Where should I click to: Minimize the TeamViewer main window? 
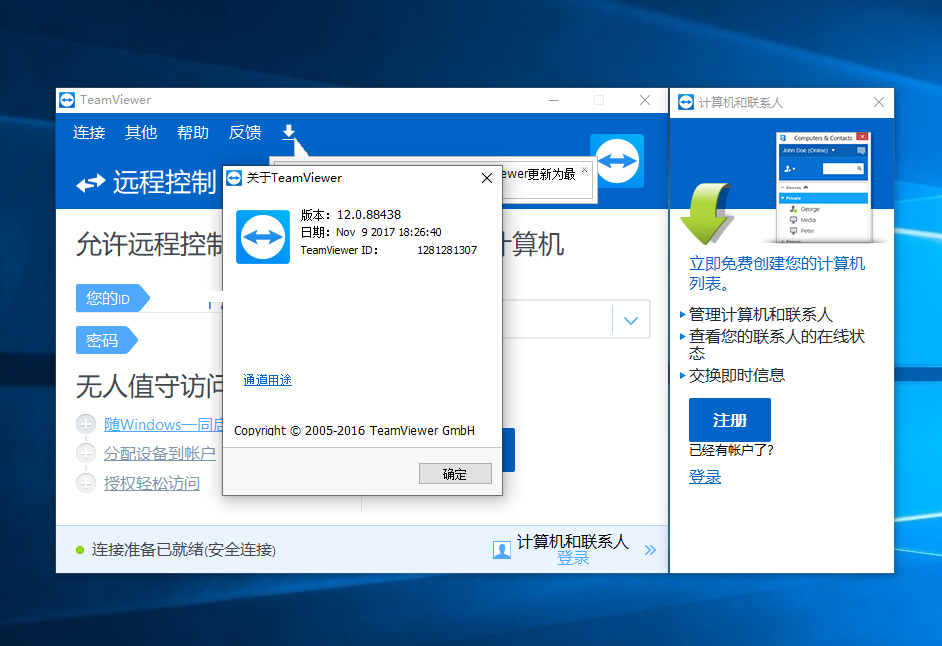554,100
